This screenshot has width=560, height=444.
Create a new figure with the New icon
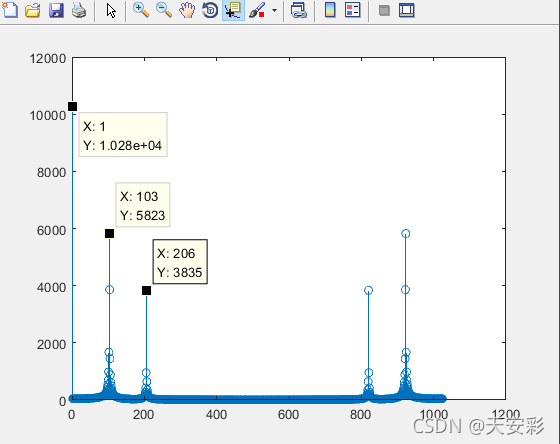(x=10, y=10)
